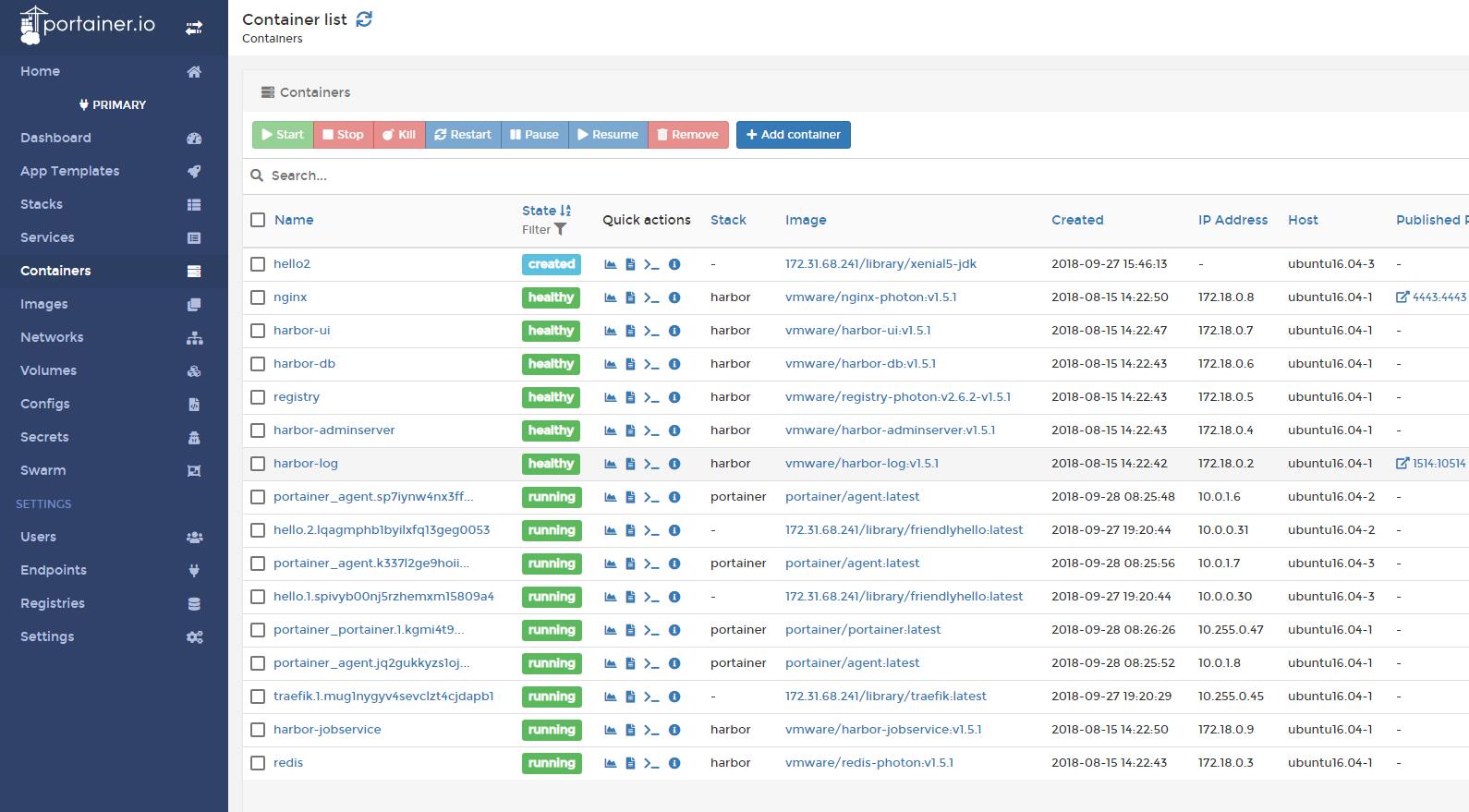Click the Endpoints plug icon in sidebar
This screenshot has height=812, width=1469.
coord(194,571)
